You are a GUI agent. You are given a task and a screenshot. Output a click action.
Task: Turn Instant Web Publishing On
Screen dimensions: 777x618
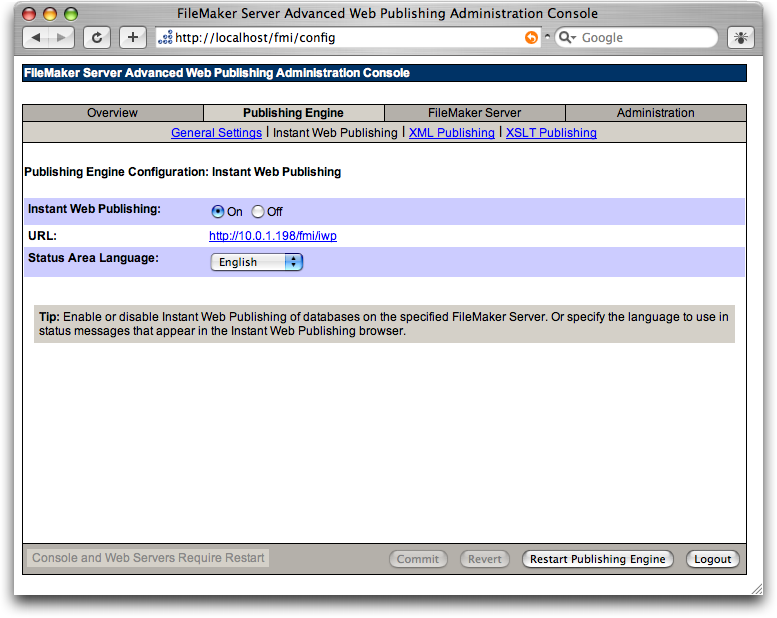point(218,212)
